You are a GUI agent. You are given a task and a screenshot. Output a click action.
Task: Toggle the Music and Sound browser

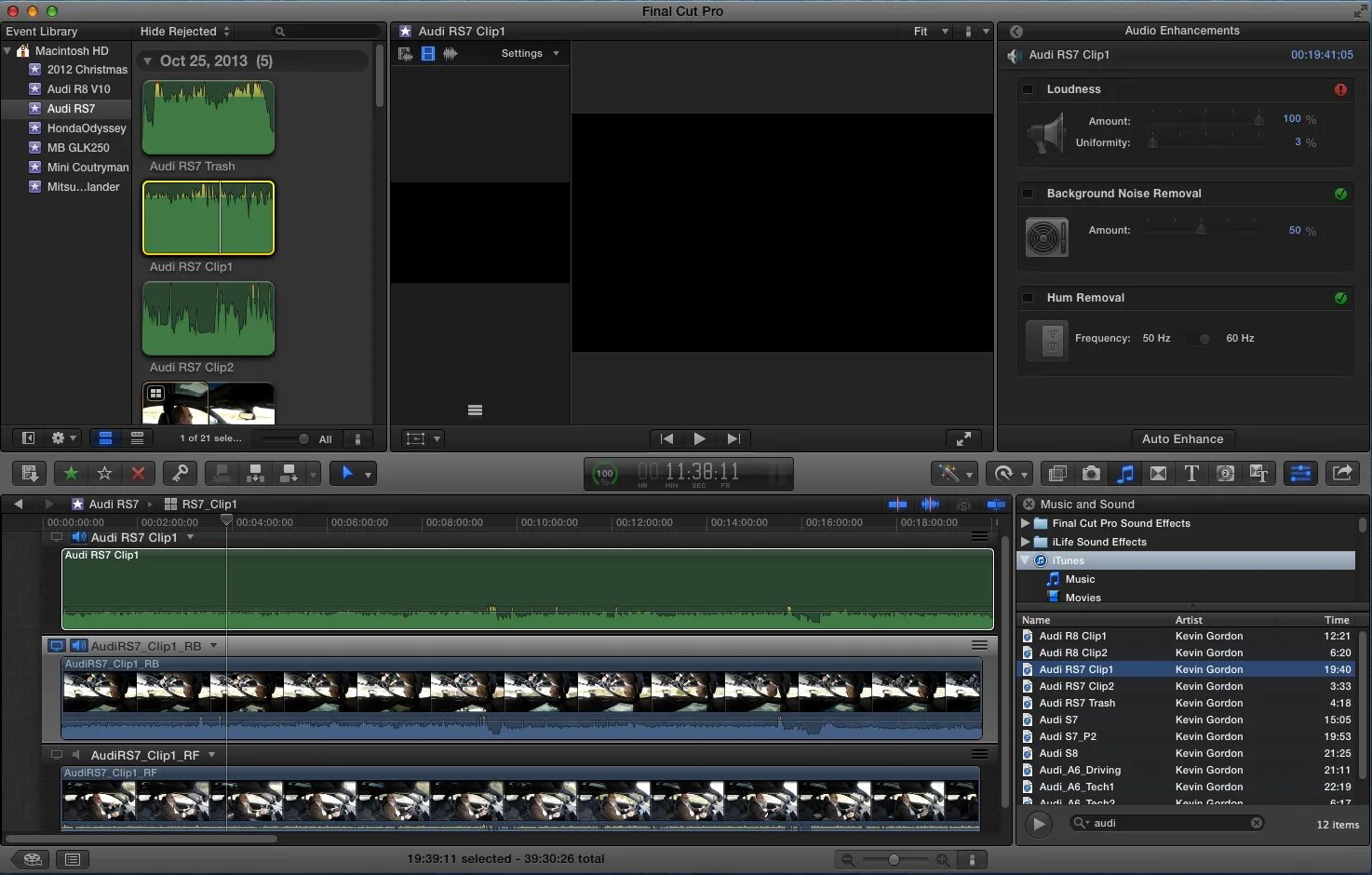coord(1124,474)
